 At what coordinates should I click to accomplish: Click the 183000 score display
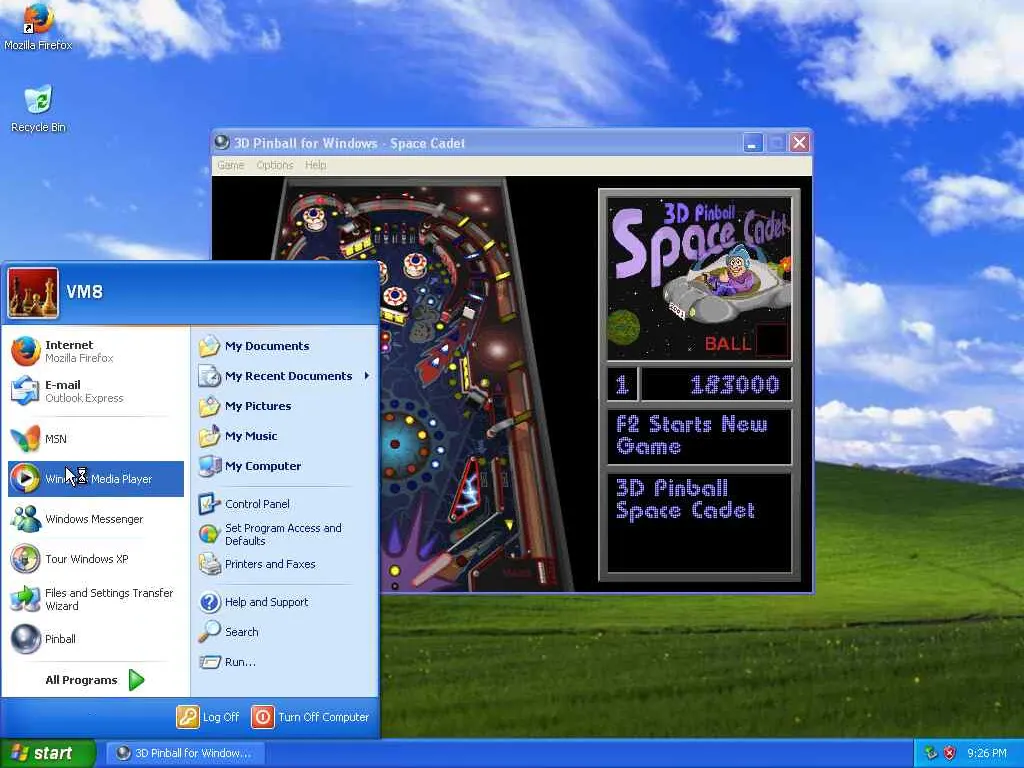coord(716,385)
